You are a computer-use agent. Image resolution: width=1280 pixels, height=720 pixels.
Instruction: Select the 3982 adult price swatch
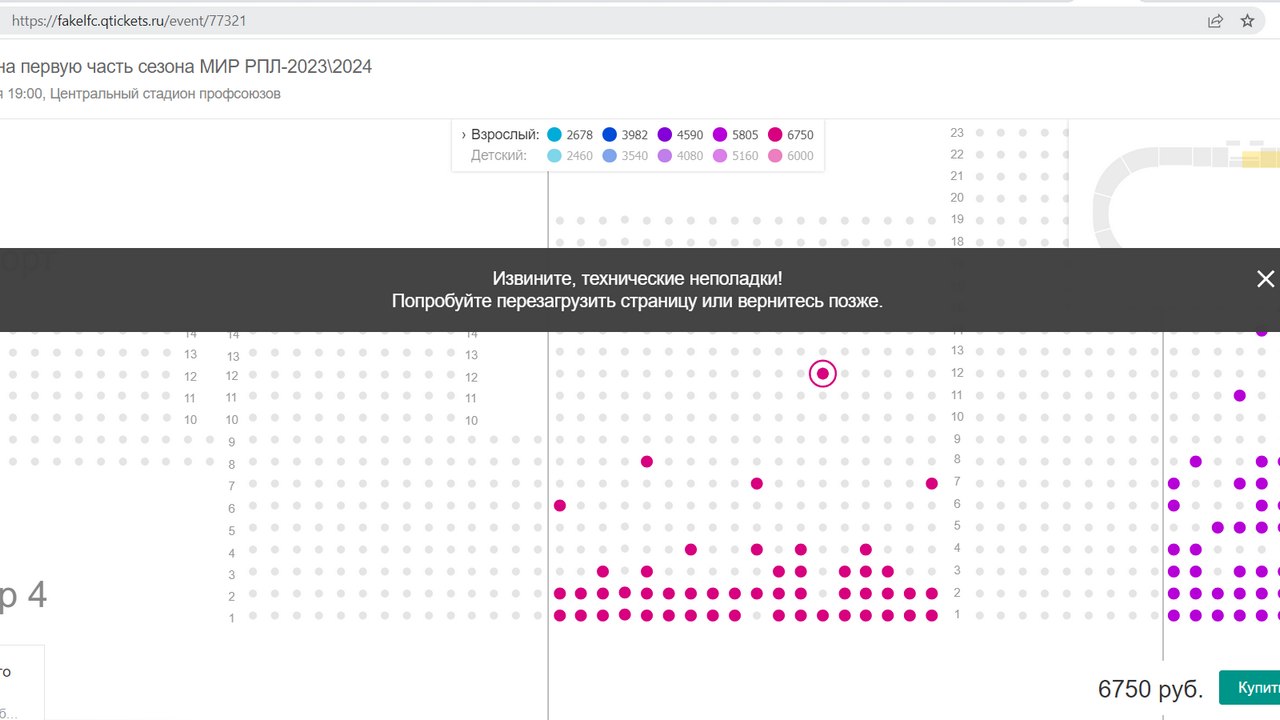click(x=610, y=135)
